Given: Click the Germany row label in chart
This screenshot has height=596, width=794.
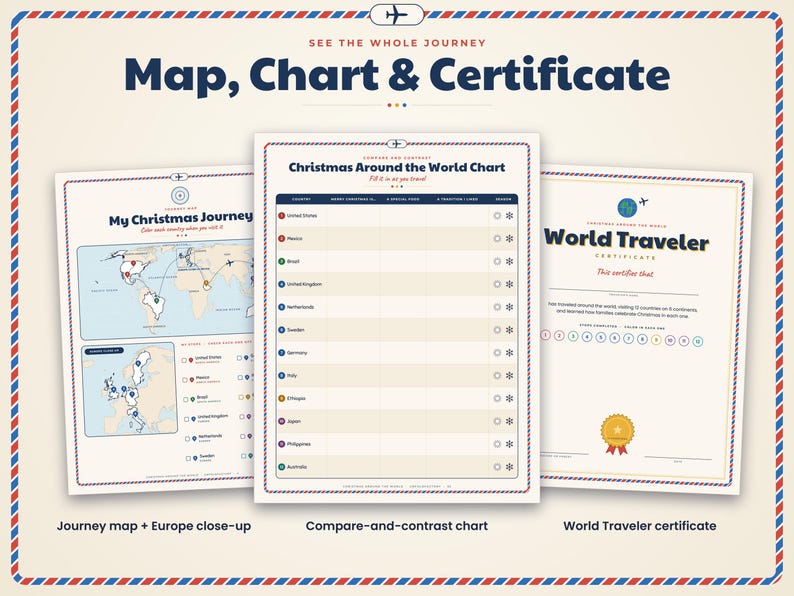Looking at the screenshot, I should (297, 352).
